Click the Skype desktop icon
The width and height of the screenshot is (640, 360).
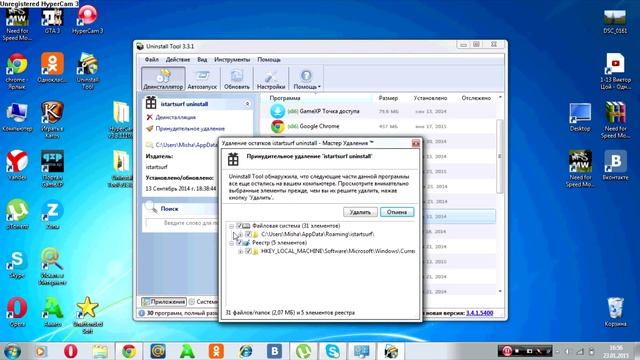(x=17, y=264)
